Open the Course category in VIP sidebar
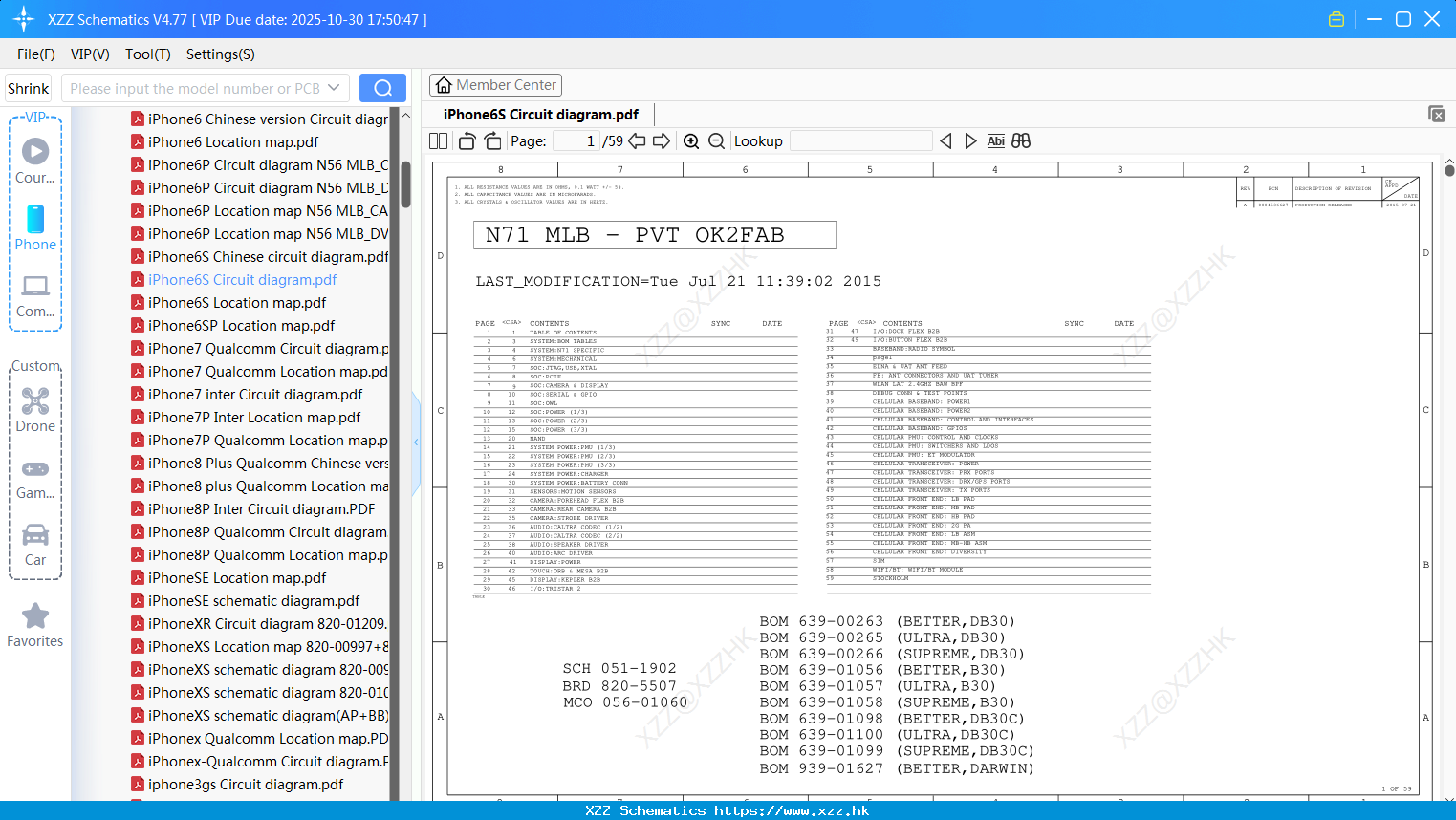The width and height of the screenshot is (1456, 820). click(35, 161)
